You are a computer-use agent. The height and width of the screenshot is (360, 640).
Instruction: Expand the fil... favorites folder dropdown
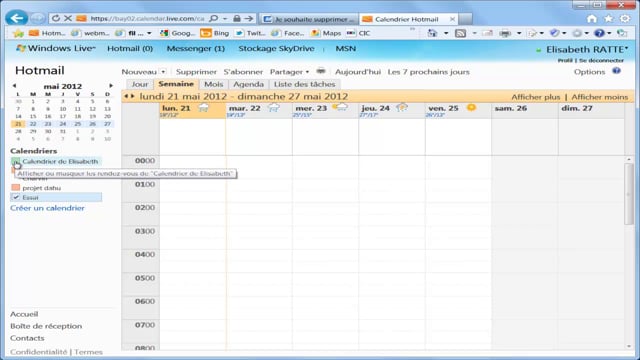(149, 33)
